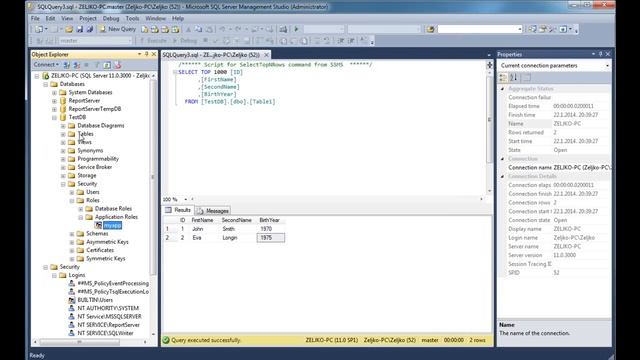The width and height of the screenshot is (640, 360).
Task: Click the Copy icon in the toolbar
Action: 198,29
